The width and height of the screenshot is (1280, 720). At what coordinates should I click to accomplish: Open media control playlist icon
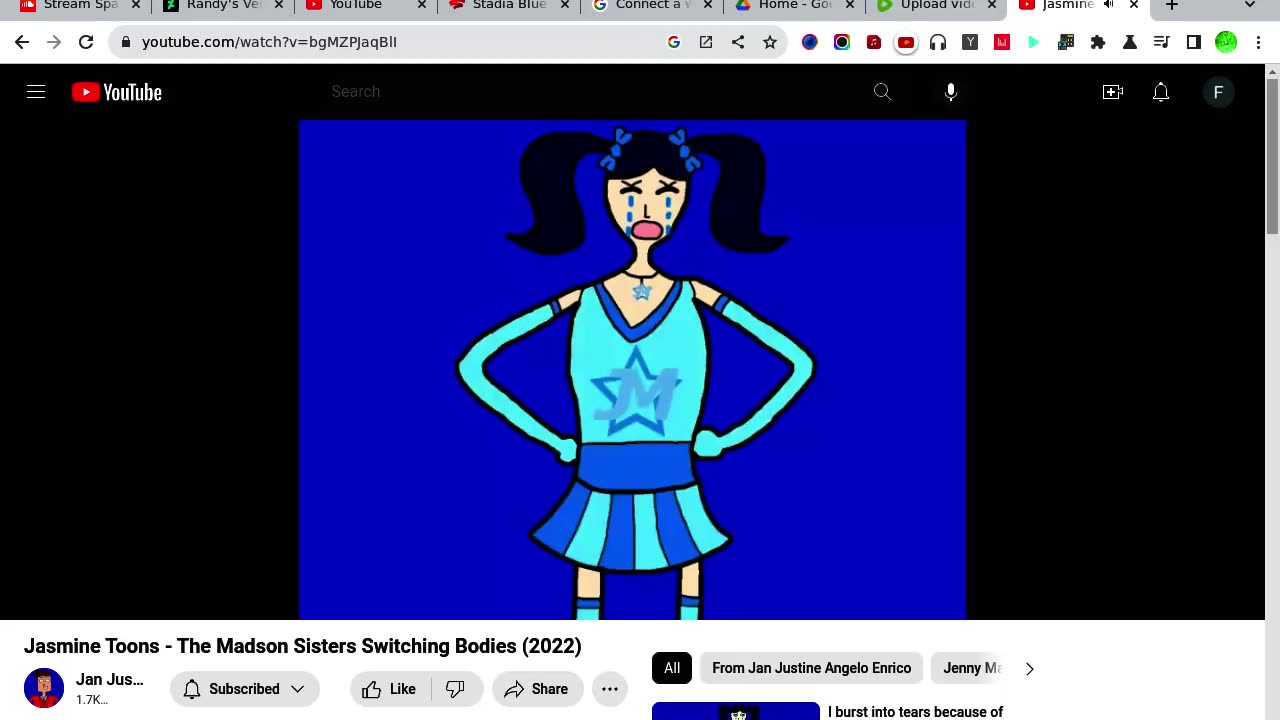pyautogui.click(x=1162, y=42)
